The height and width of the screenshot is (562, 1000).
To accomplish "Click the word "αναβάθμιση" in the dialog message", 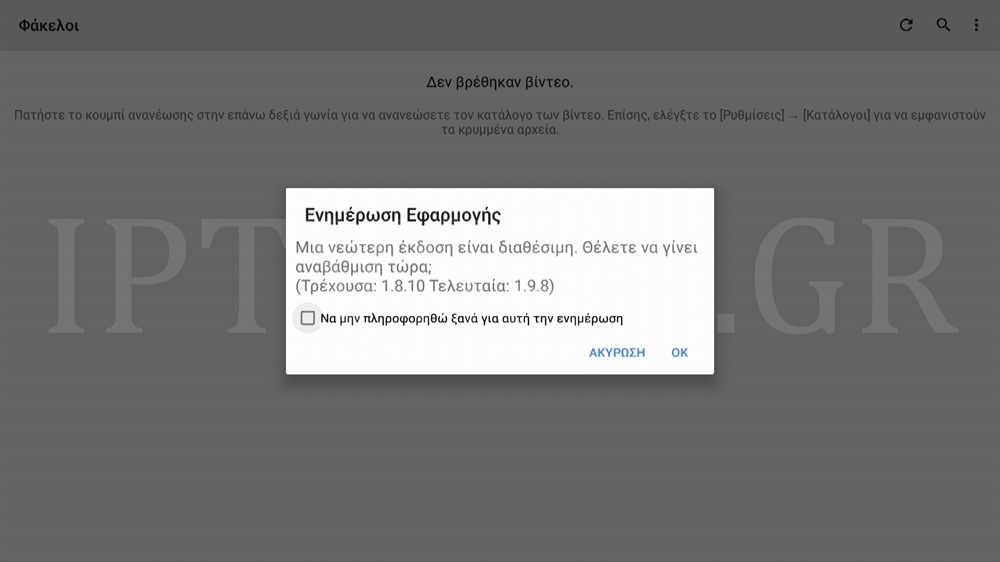I will pos(340,267).
